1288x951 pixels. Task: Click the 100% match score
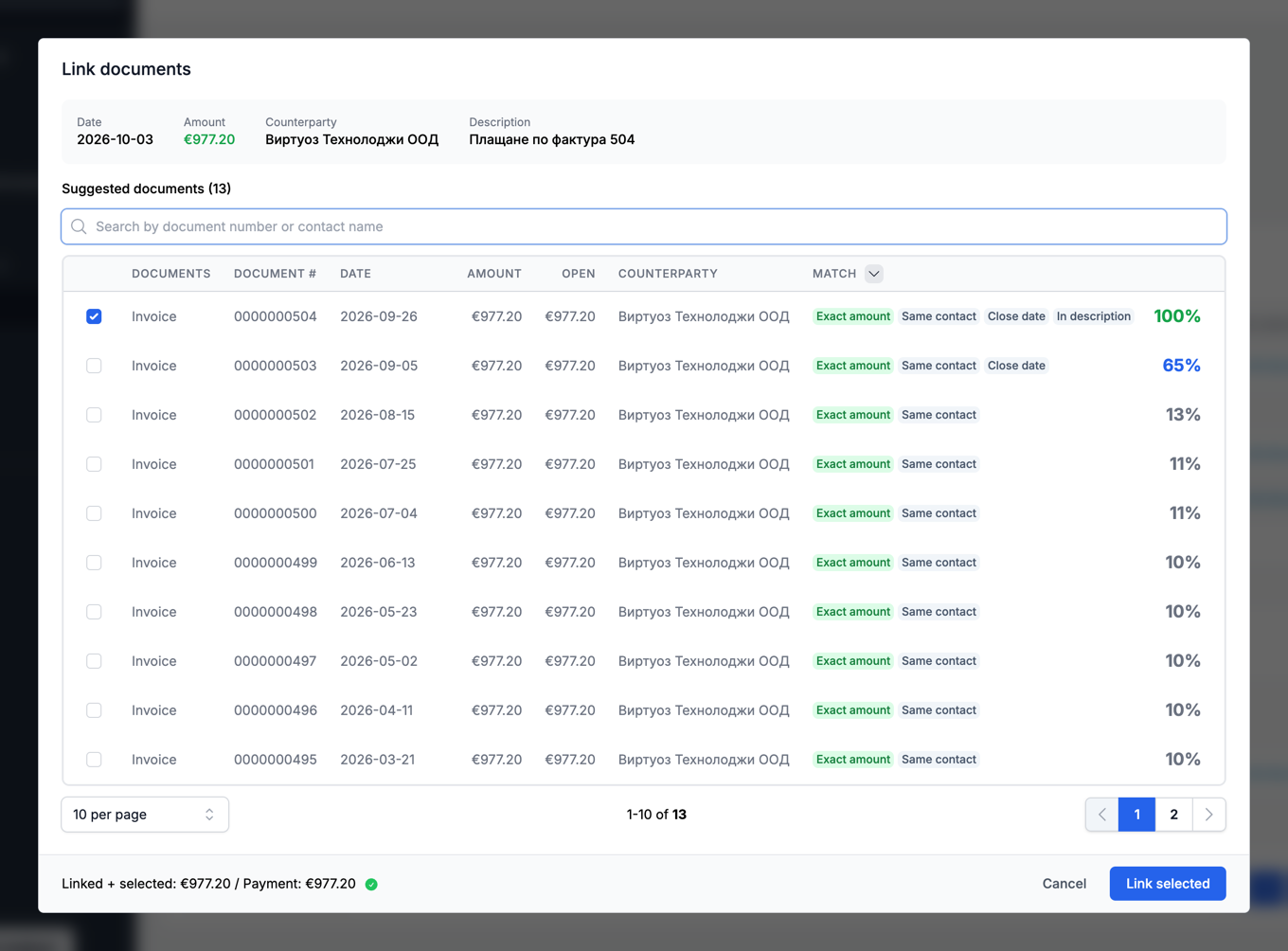click(1177, 316)
